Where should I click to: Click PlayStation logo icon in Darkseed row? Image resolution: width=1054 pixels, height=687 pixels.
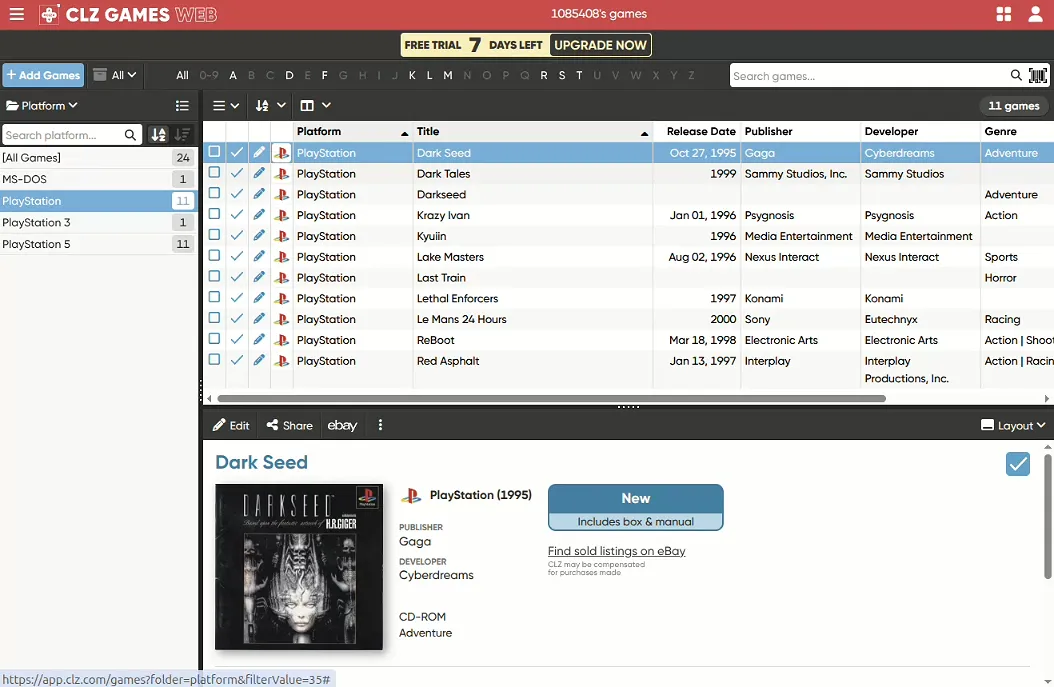click(282, 194)
